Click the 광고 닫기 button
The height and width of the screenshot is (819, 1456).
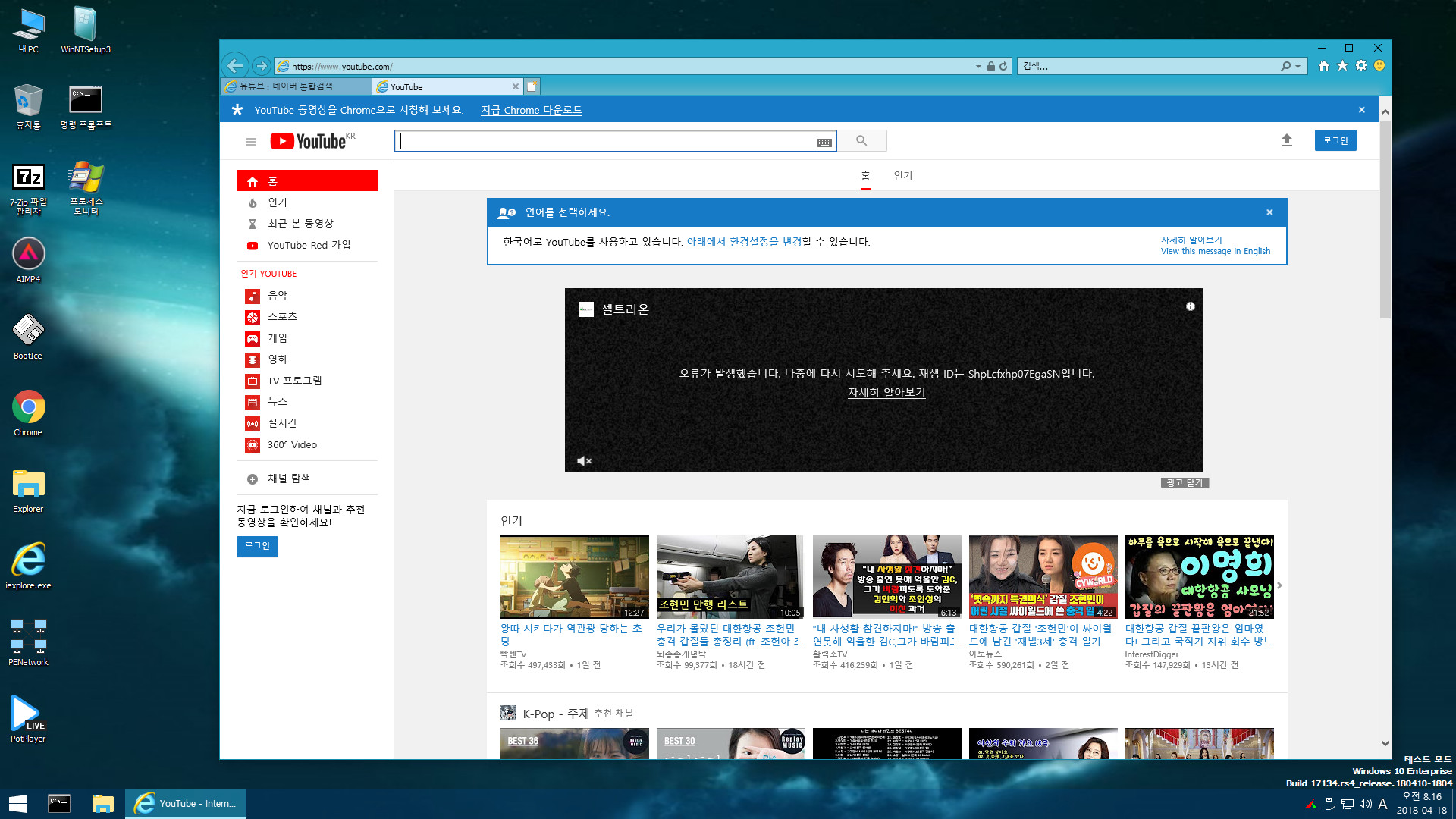[x=1185, y=482]
